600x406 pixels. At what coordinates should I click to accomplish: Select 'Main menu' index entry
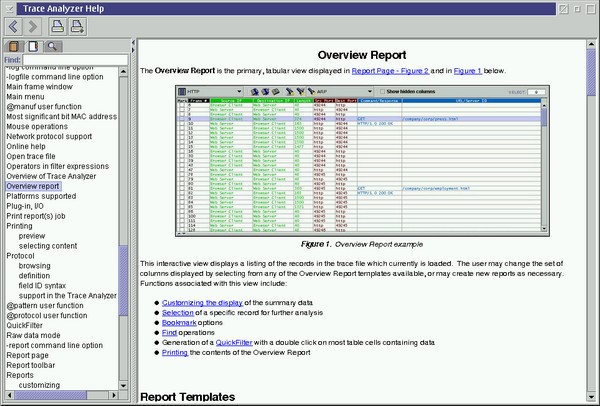[25, 97]
